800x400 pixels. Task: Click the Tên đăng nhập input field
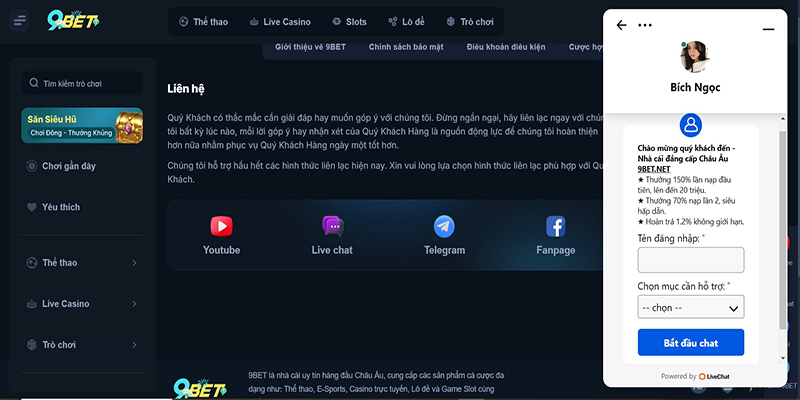690,260
